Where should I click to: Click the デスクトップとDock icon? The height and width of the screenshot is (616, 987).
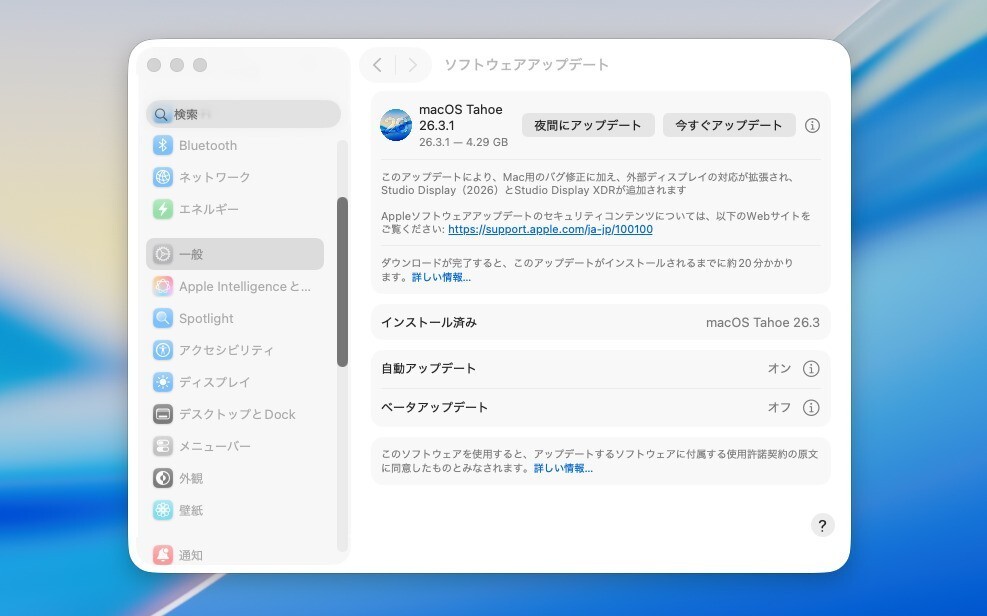163,415
